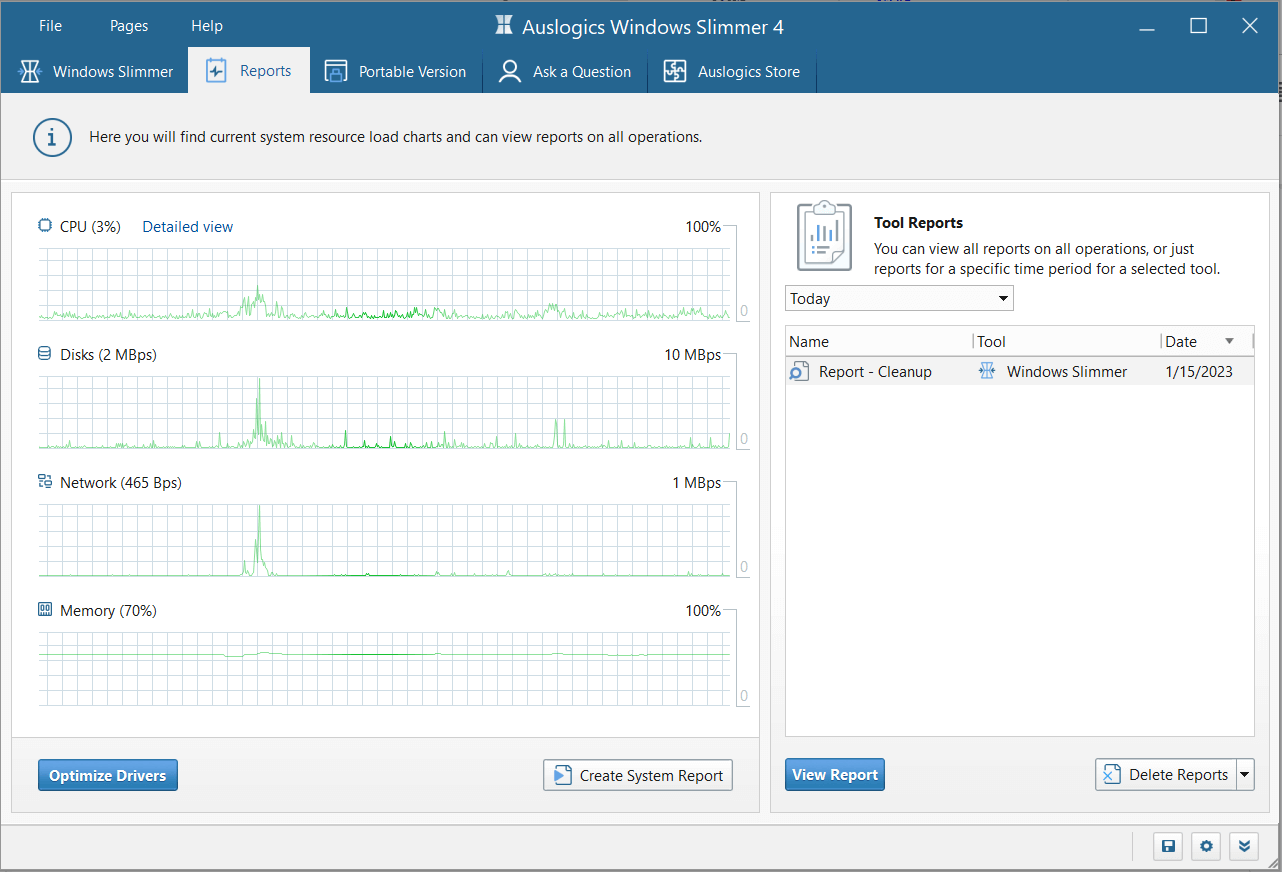
Task: Click the CPU (3%) label
Action: click(x=90, y=227)
